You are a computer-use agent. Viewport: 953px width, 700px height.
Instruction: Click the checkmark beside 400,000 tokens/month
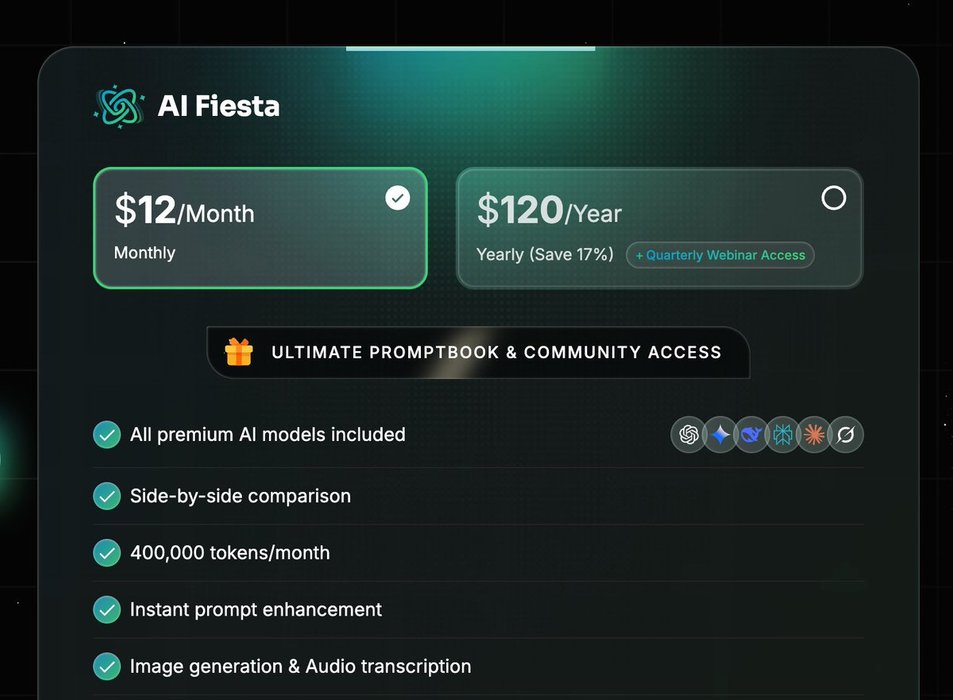coord(107,553)
